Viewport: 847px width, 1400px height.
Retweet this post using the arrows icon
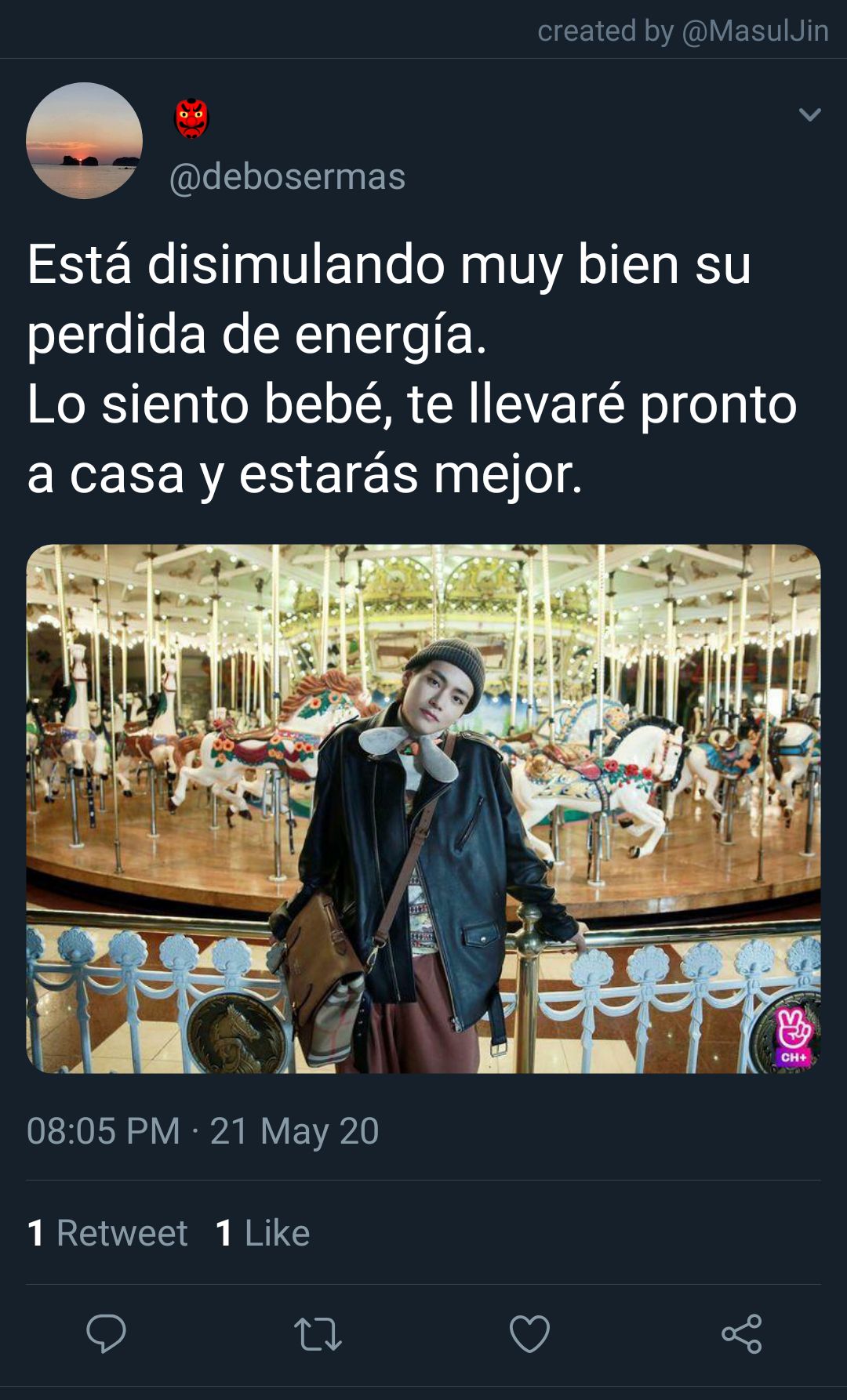318,1334
